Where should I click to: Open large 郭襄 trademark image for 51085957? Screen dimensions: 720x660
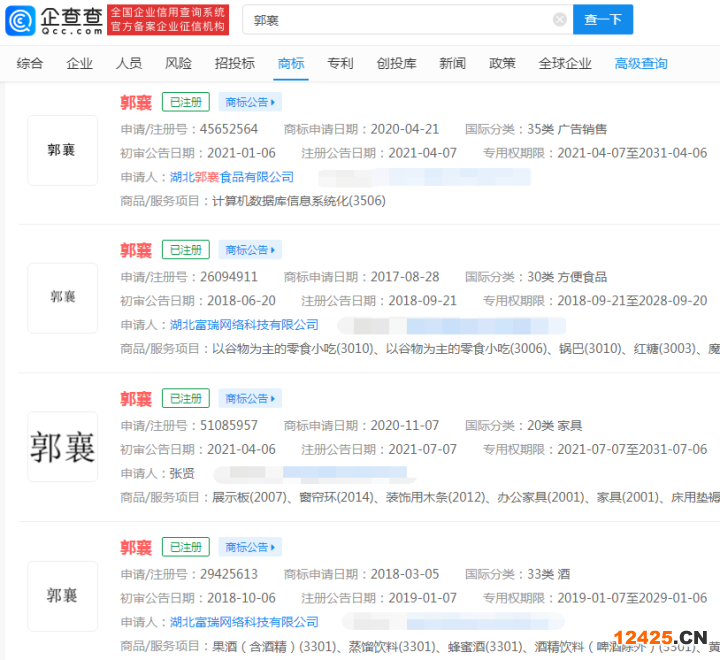(62, 446)
